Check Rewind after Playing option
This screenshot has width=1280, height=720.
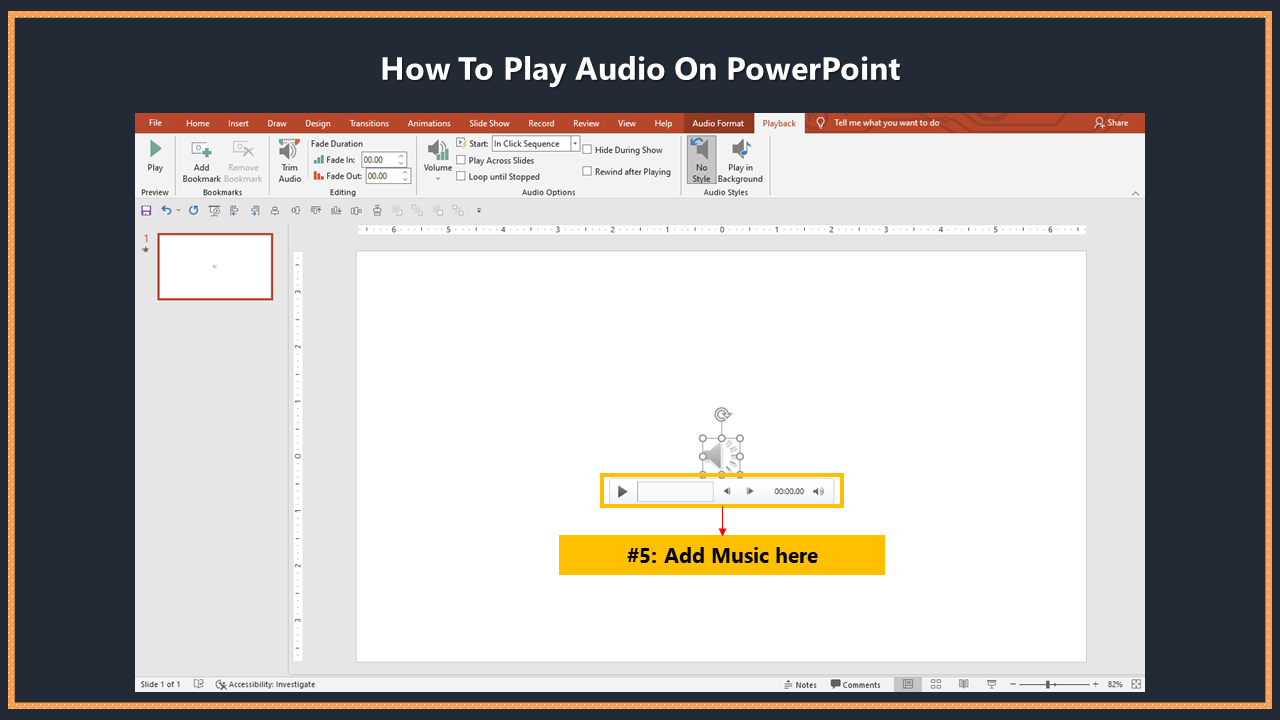point(587,171)
